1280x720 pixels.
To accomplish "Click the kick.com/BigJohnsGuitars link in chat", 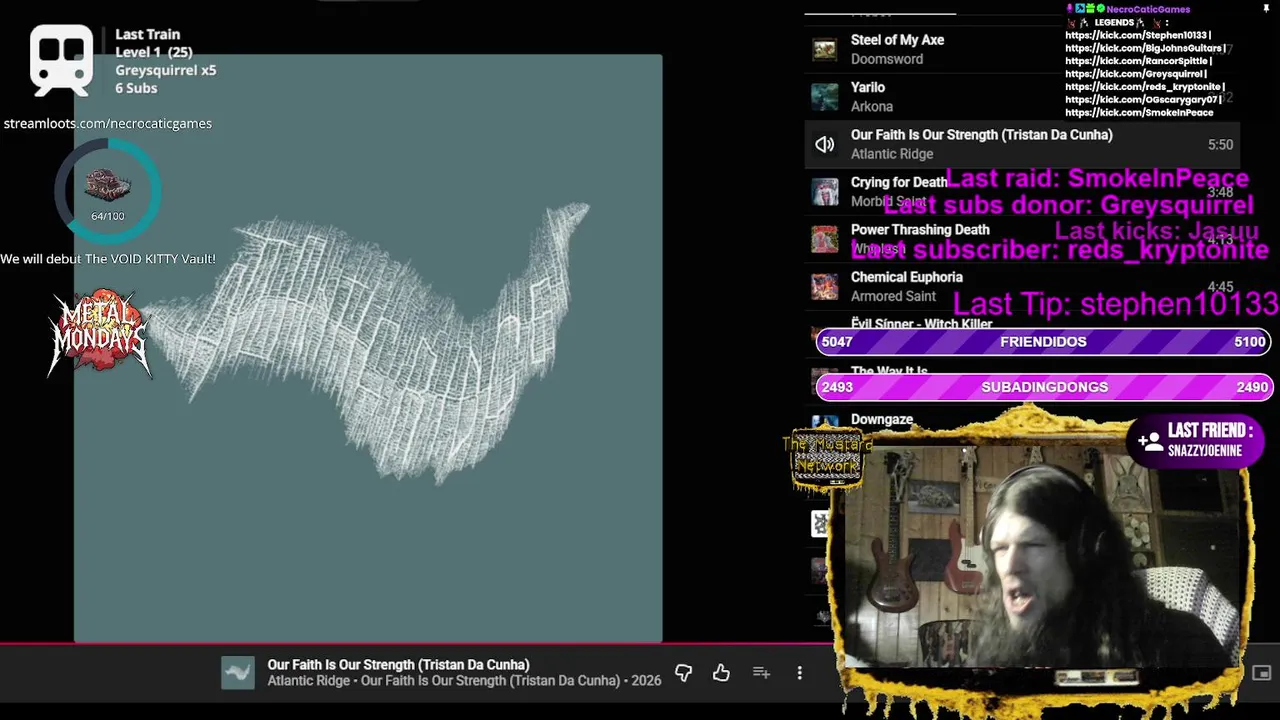I will 1145,48.
